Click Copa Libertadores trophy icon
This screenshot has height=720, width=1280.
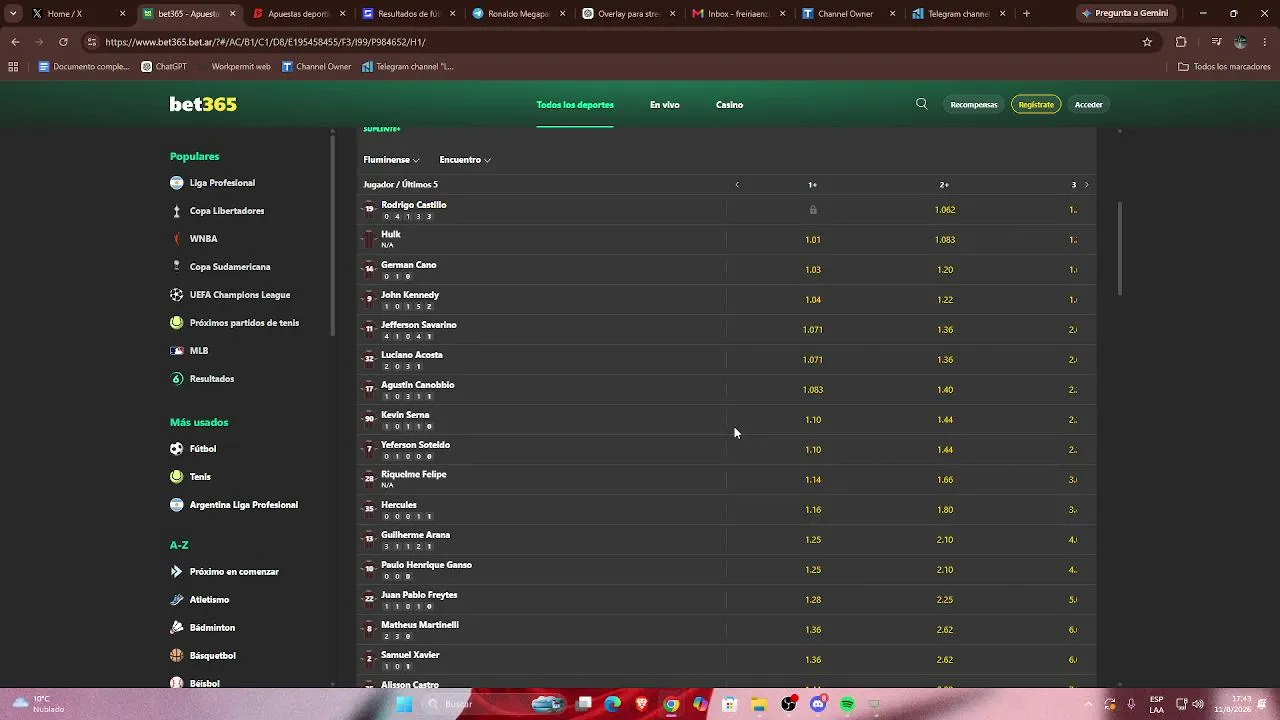pos(177,211)
